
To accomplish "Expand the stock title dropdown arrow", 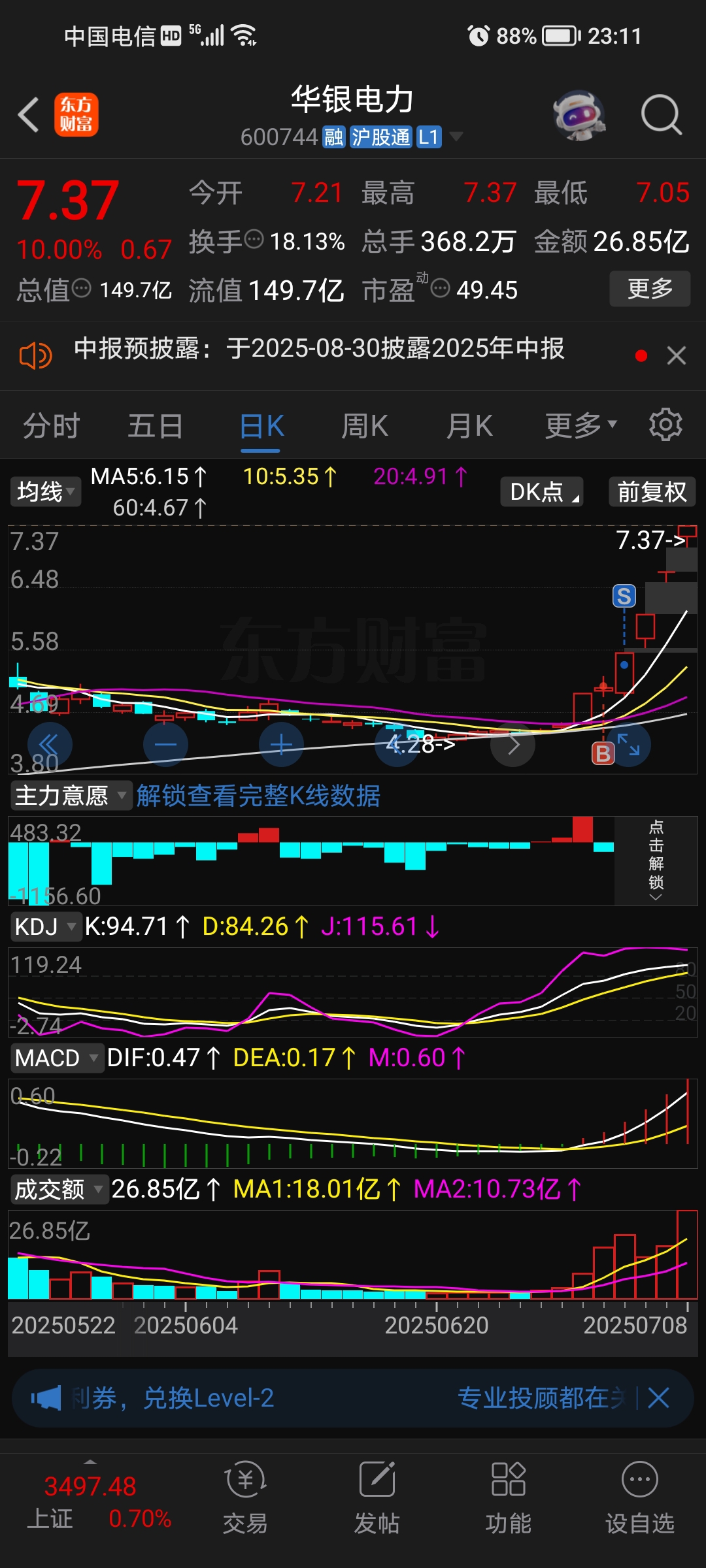I will point(456,137).
